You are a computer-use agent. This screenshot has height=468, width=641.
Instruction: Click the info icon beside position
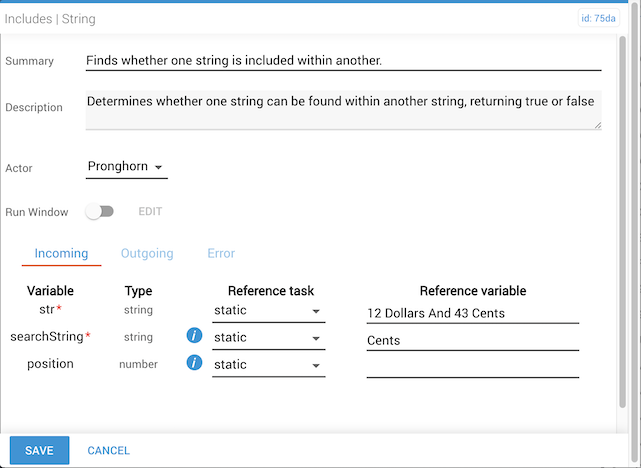195,365
